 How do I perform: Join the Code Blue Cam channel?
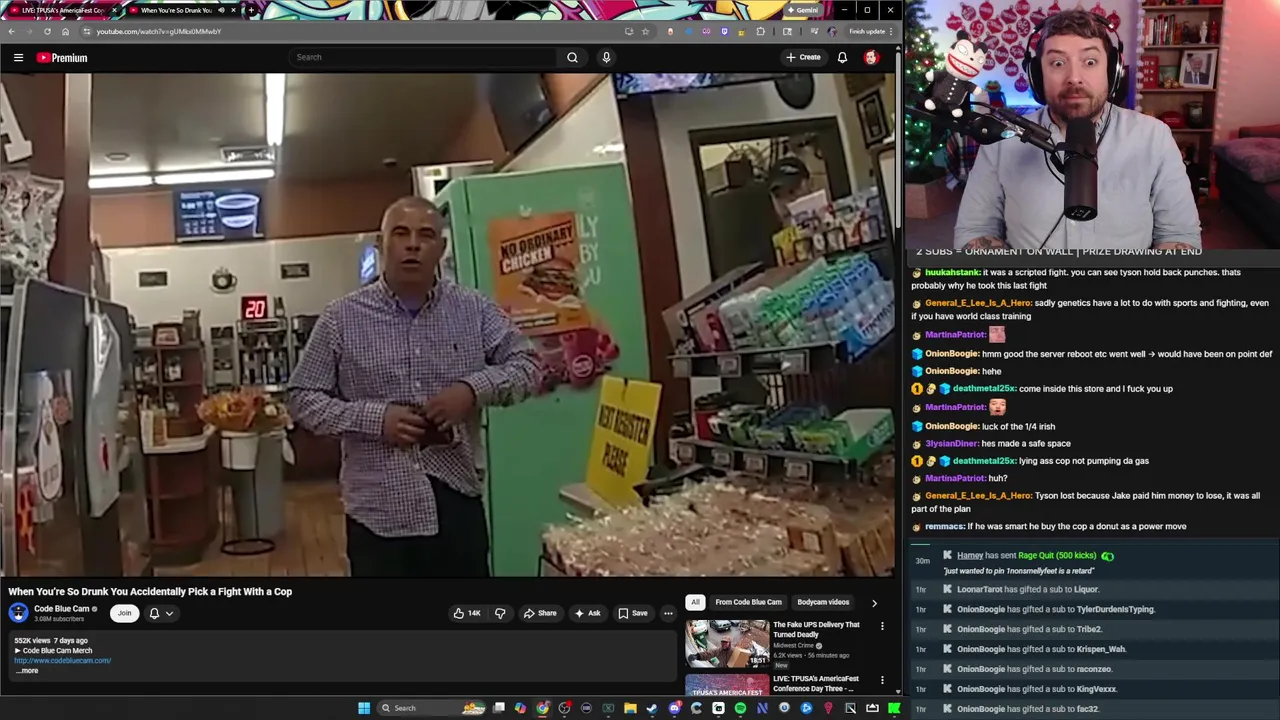pyautogui.click(x=124, y=613)
